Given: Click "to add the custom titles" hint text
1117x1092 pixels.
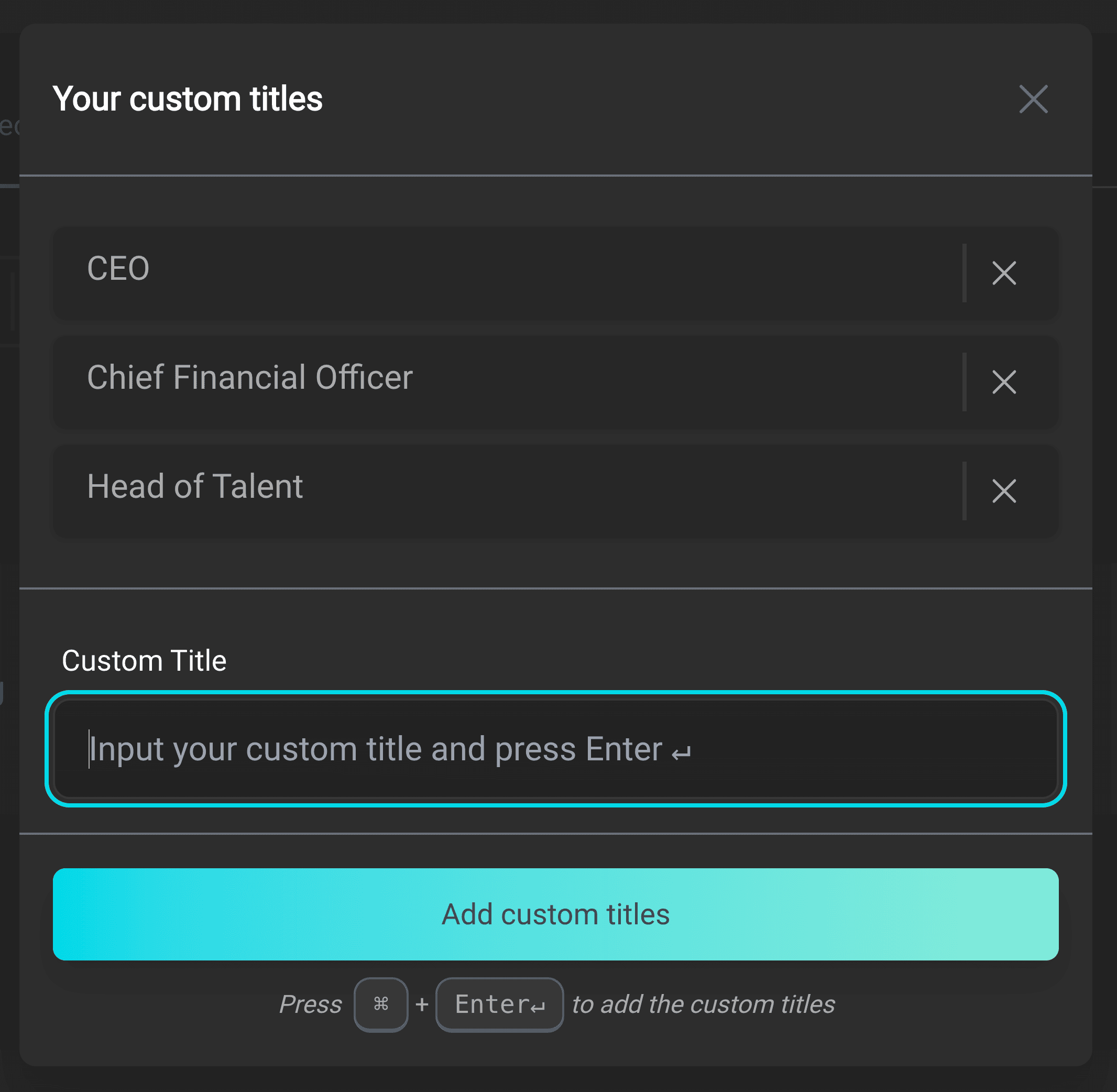Looking at the screenshot, I should pos(703,1004).
